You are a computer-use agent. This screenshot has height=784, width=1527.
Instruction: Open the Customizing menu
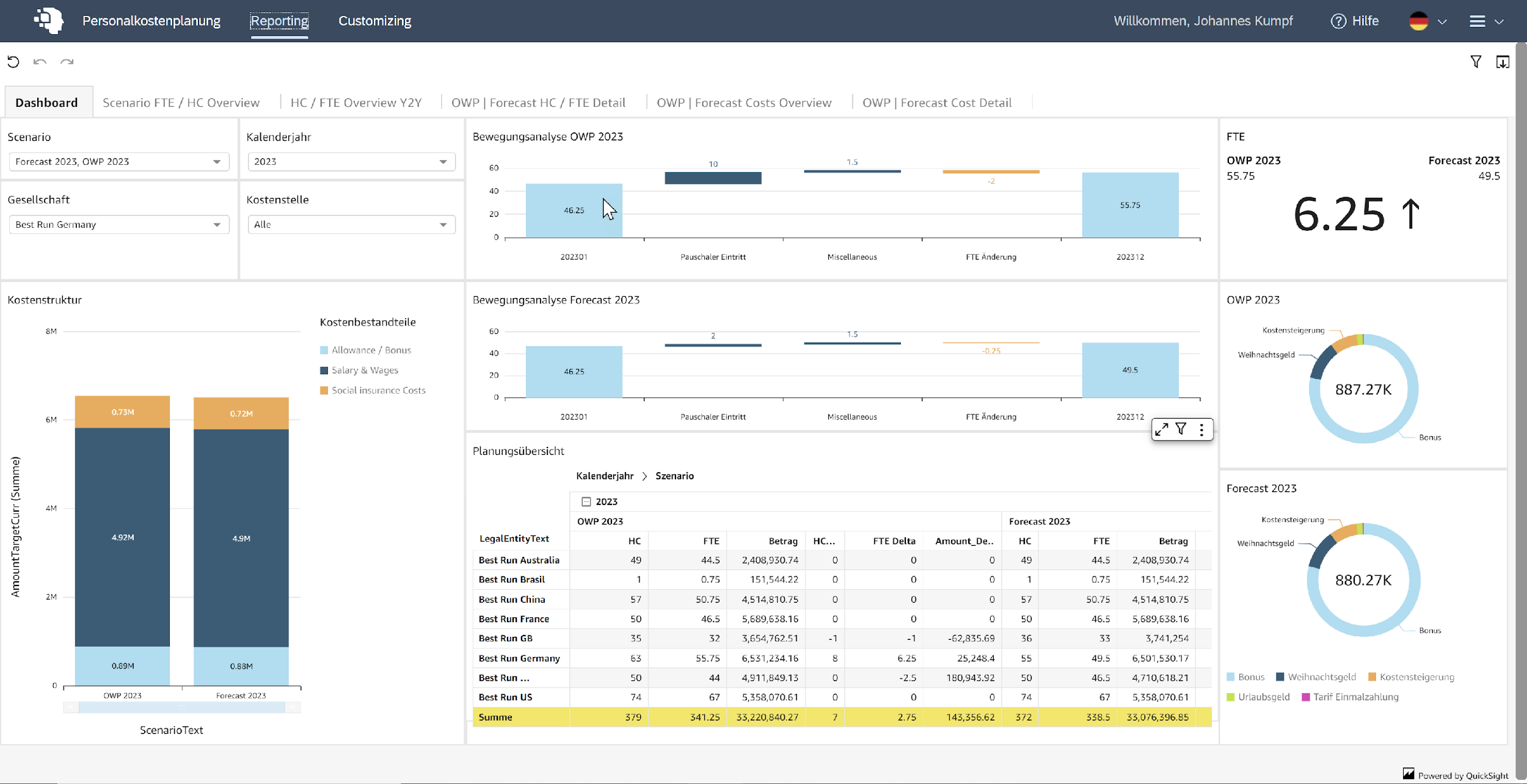click(374, 21)
